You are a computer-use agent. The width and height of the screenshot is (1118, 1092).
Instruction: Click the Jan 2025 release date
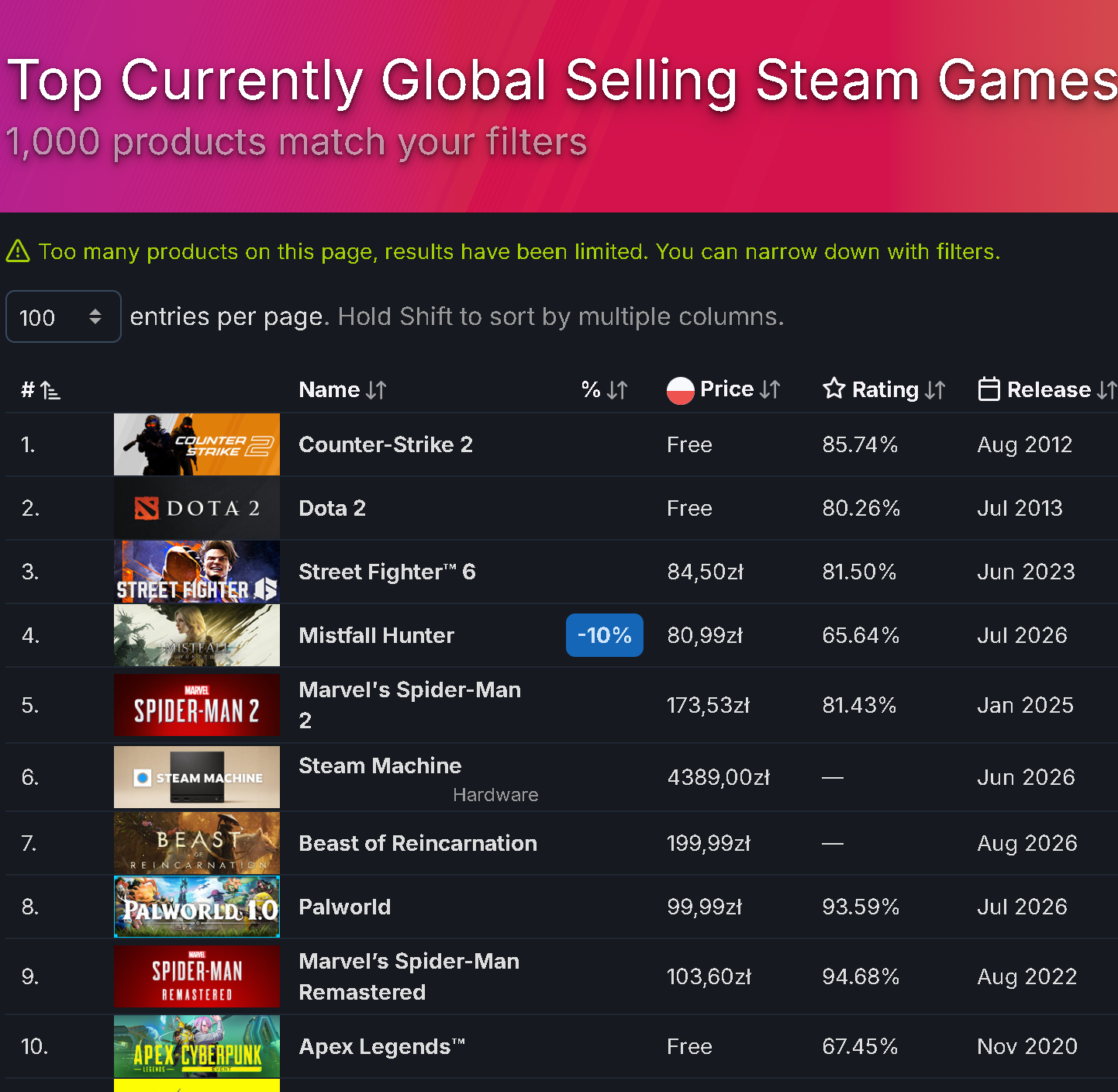point(1026,705)
